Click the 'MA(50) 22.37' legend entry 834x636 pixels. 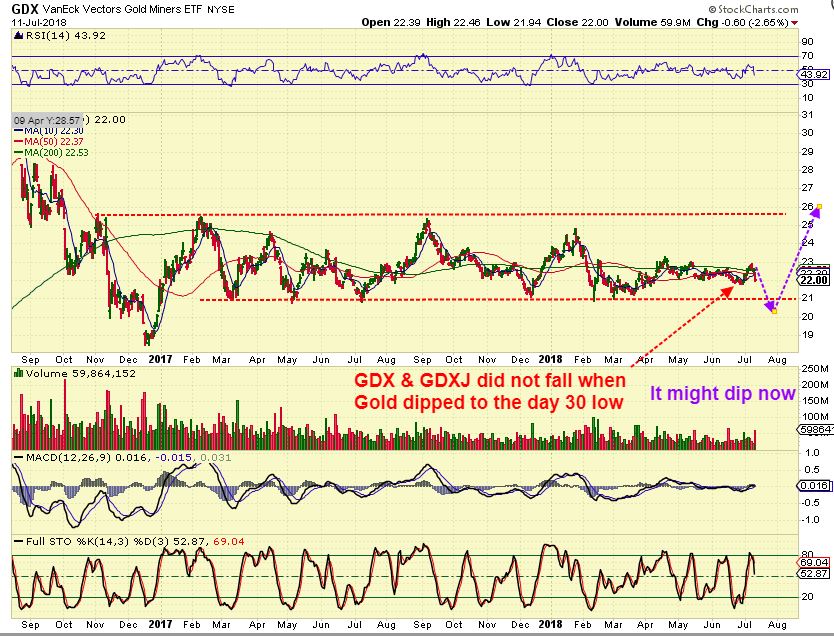(54, 141)
